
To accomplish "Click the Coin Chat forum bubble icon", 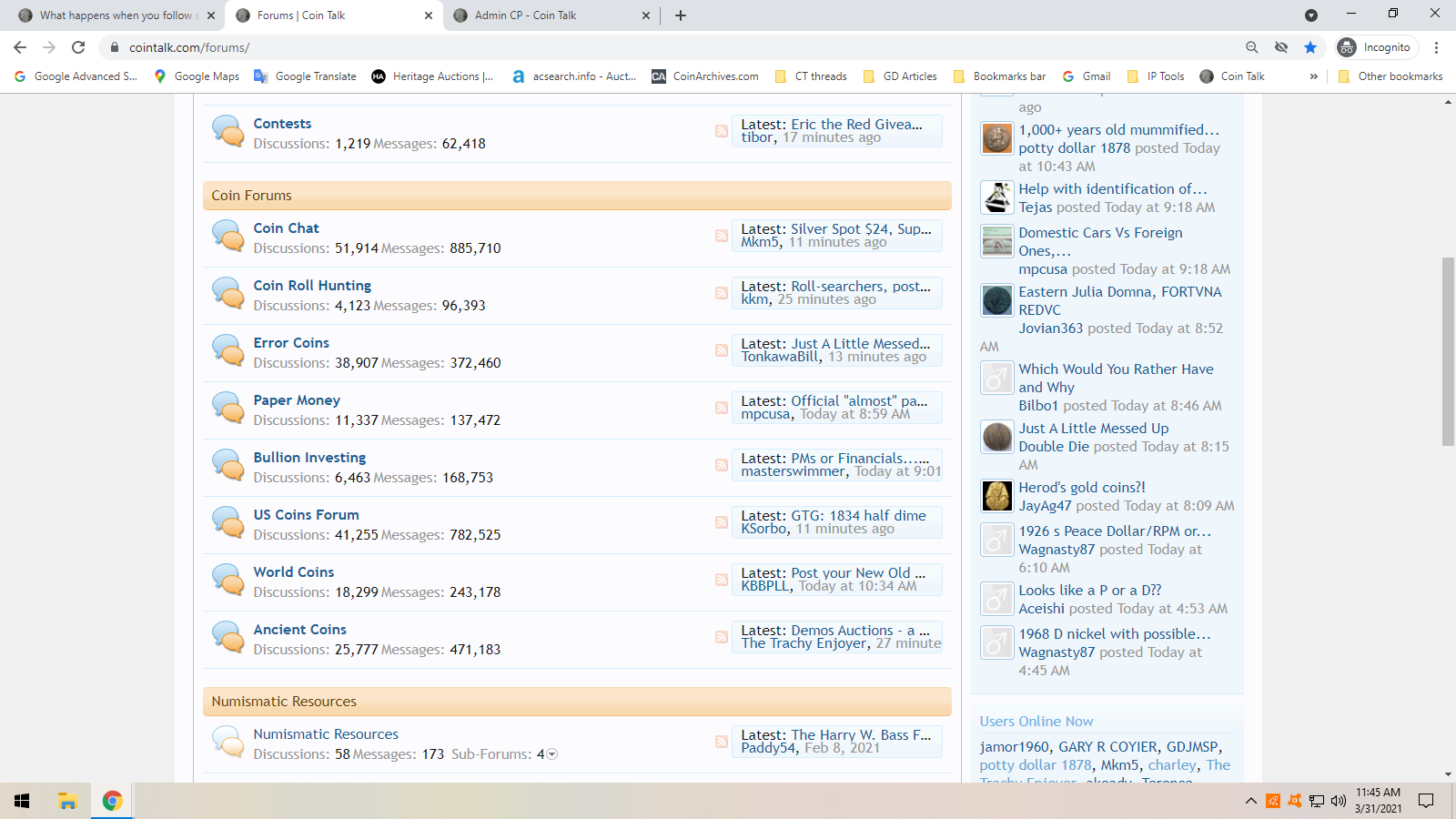I will coord(227,236).
